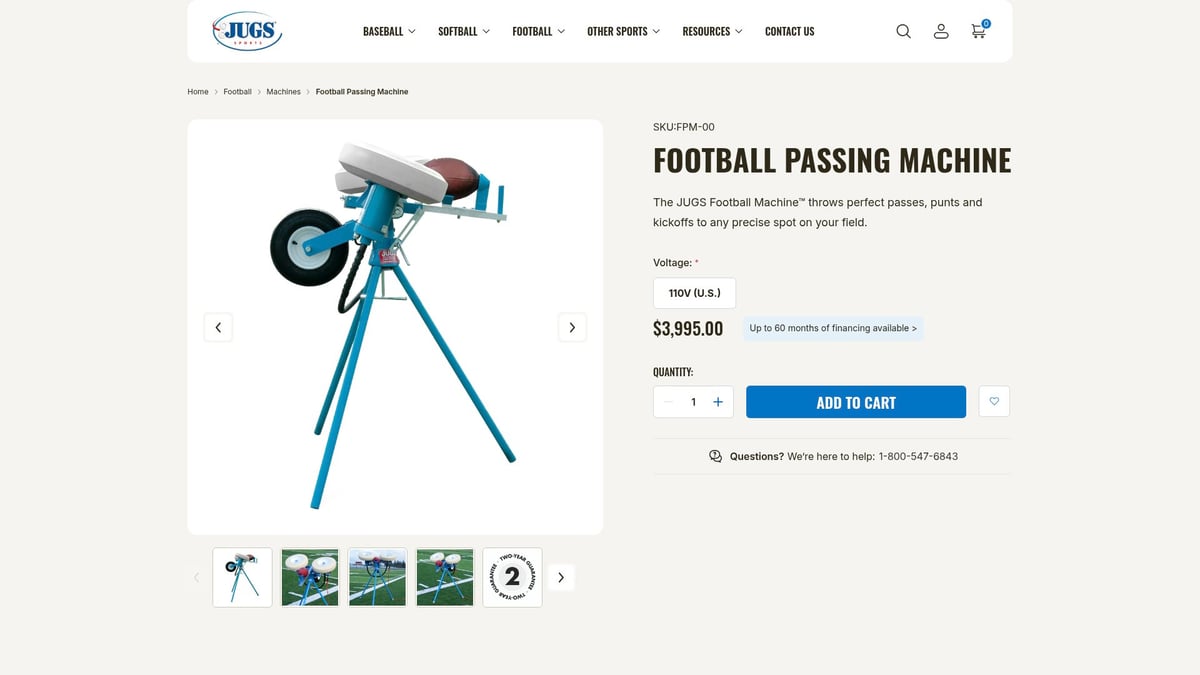This screenshot has width=1200, height=675.
Task: Open the search
Action: (903, 31)
